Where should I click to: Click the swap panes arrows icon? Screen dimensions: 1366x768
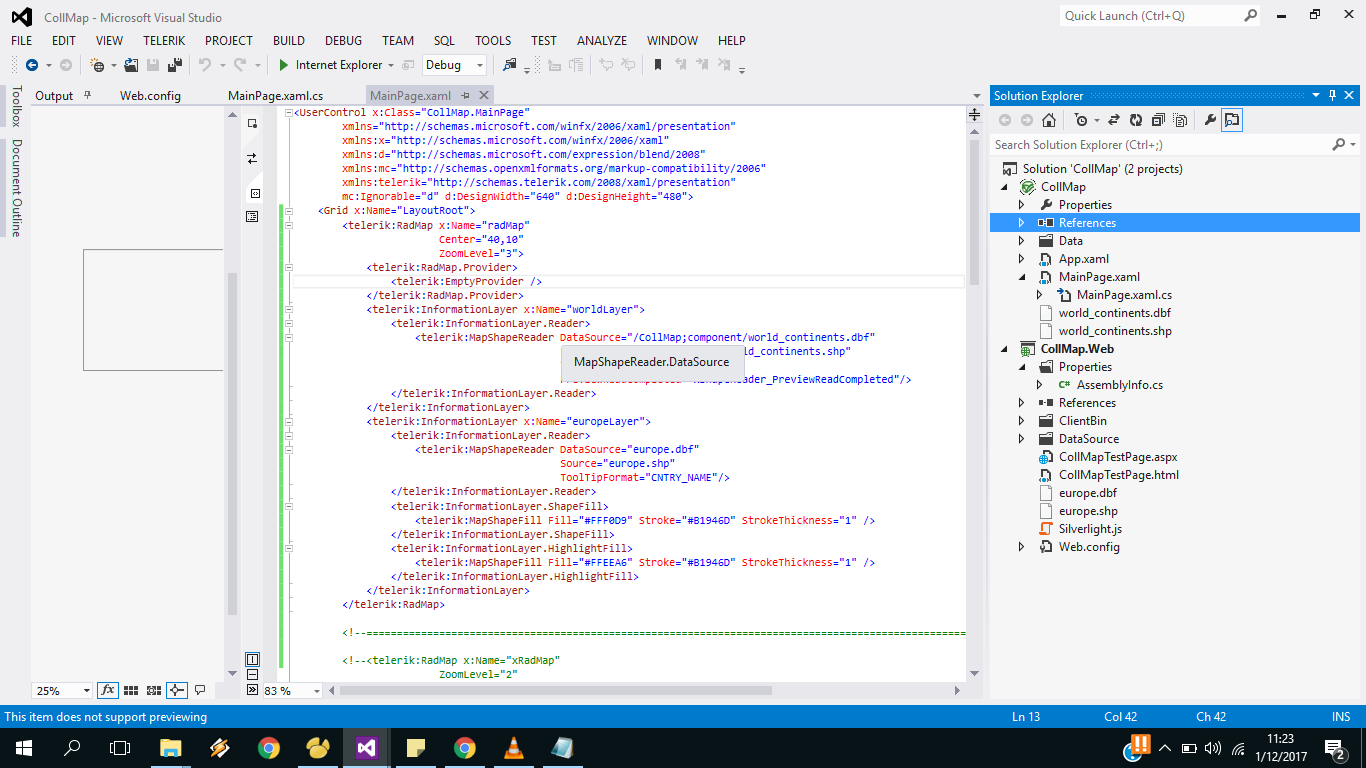[252, 158]
